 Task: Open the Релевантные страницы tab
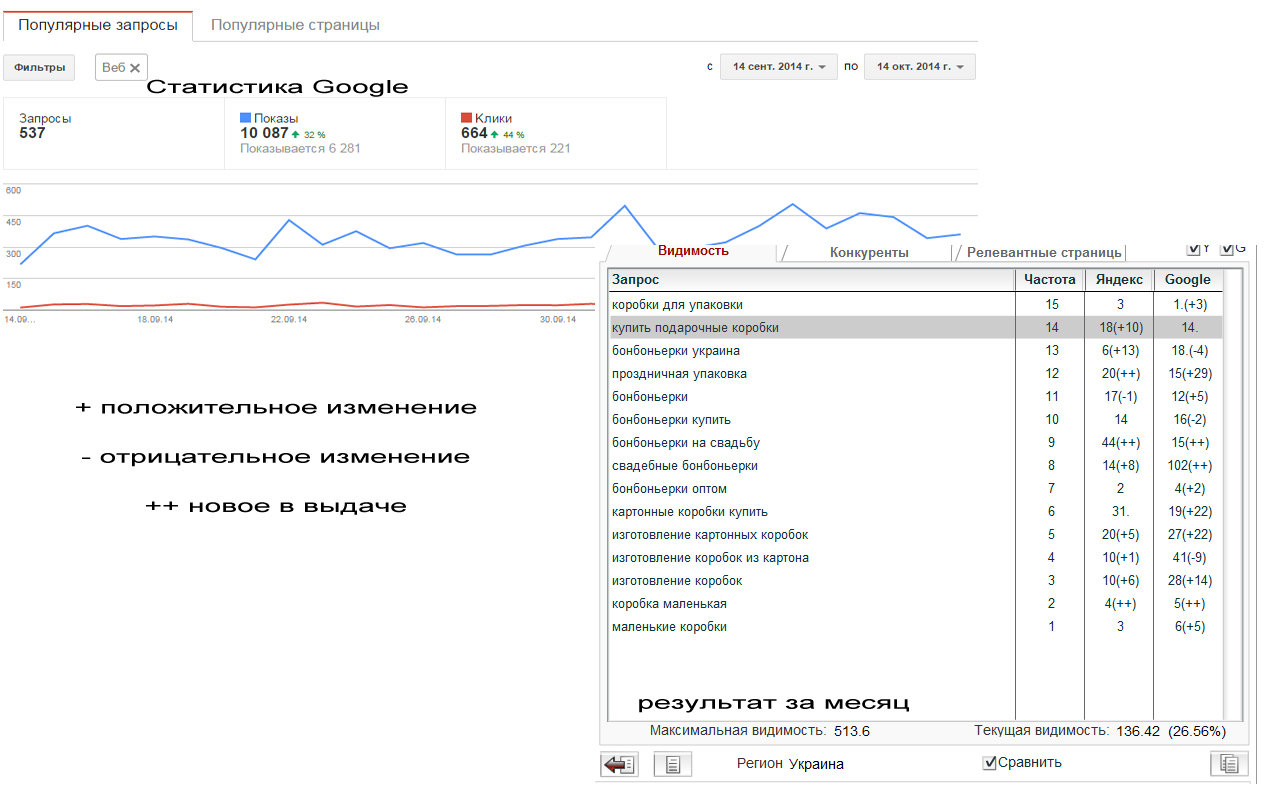click(1044, 253)
